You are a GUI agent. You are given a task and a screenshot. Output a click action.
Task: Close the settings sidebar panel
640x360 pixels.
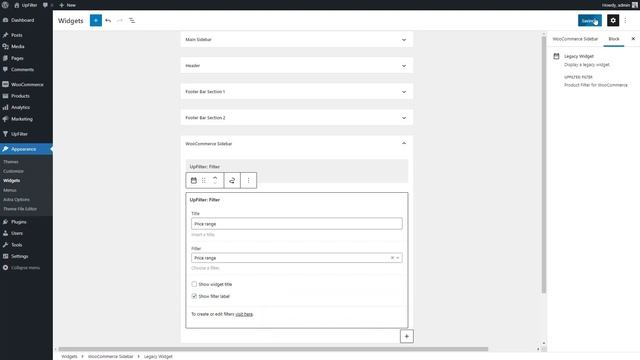[633, 39]
